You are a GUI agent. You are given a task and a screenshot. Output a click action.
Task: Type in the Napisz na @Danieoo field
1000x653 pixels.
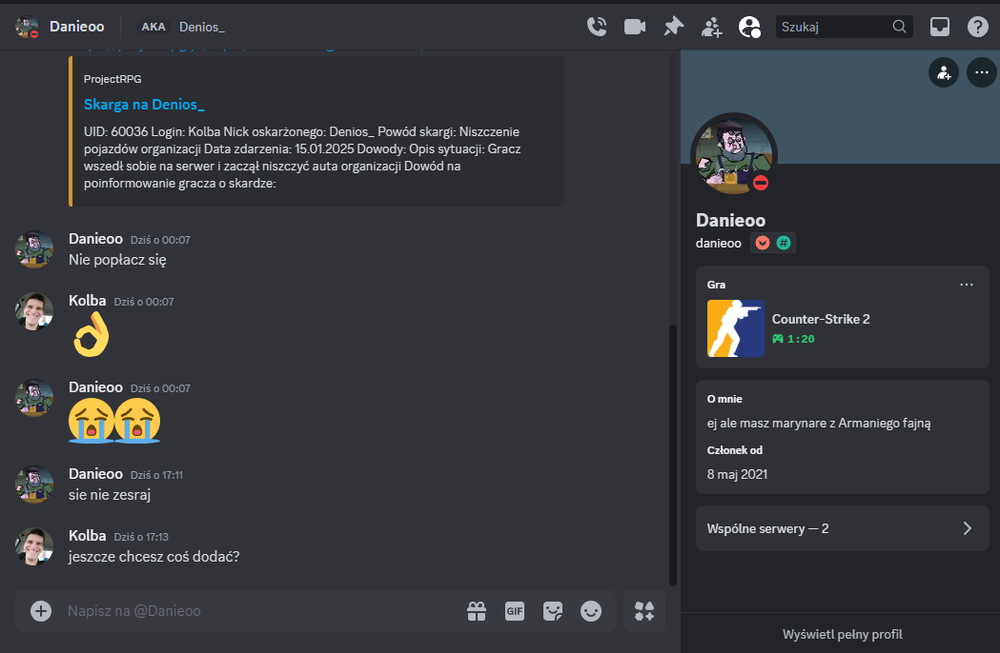click(x=261, y=611)
